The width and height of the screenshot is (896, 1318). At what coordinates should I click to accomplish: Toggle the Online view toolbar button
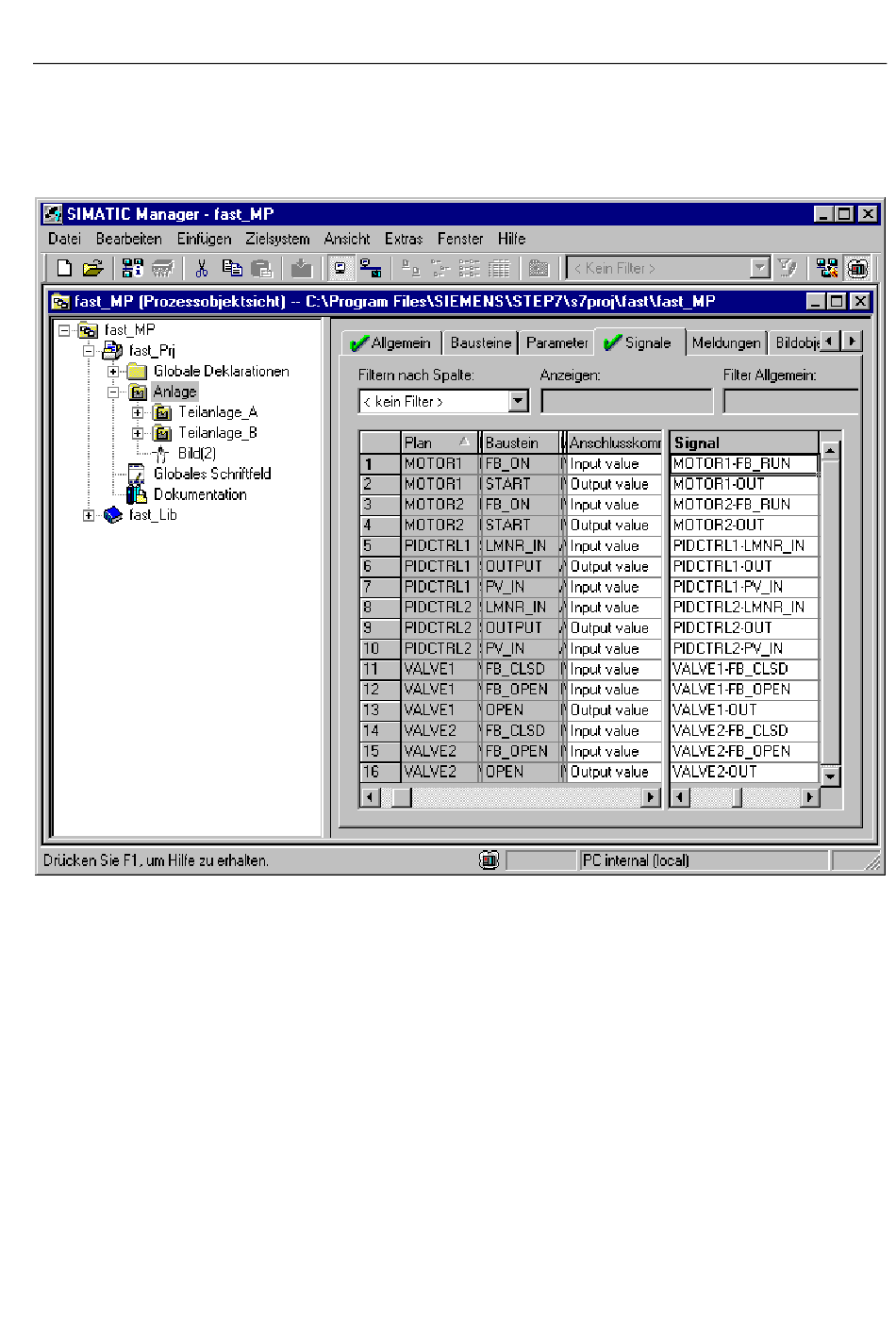(371, 269)
